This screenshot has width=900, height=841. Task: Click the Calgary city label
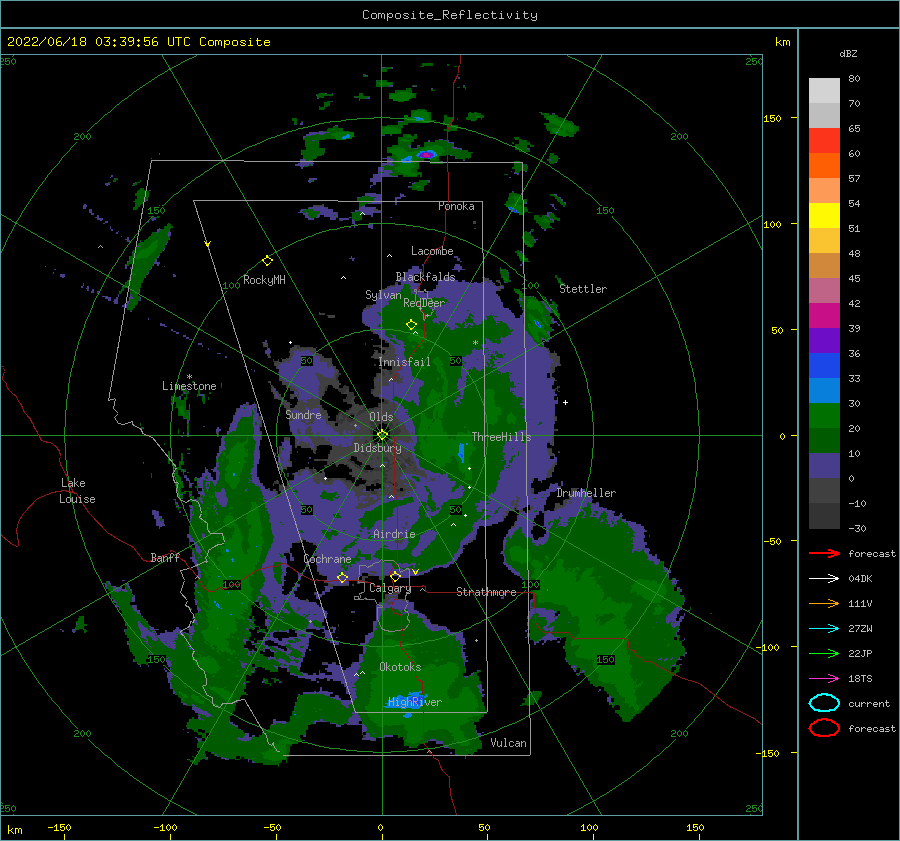(390, 588)
